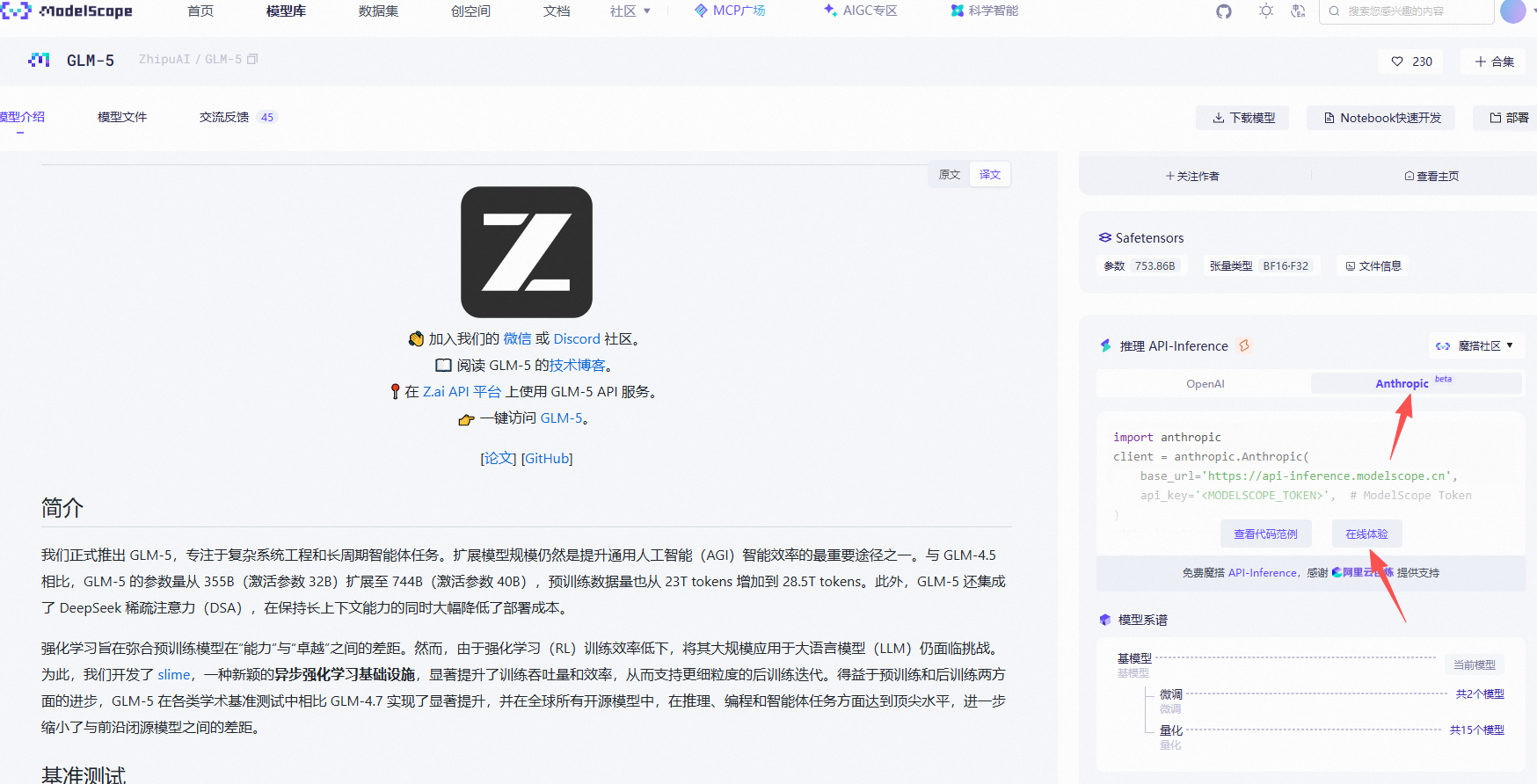
Task: Open 文件信息 details
Action: click(x=1373, y=265)
